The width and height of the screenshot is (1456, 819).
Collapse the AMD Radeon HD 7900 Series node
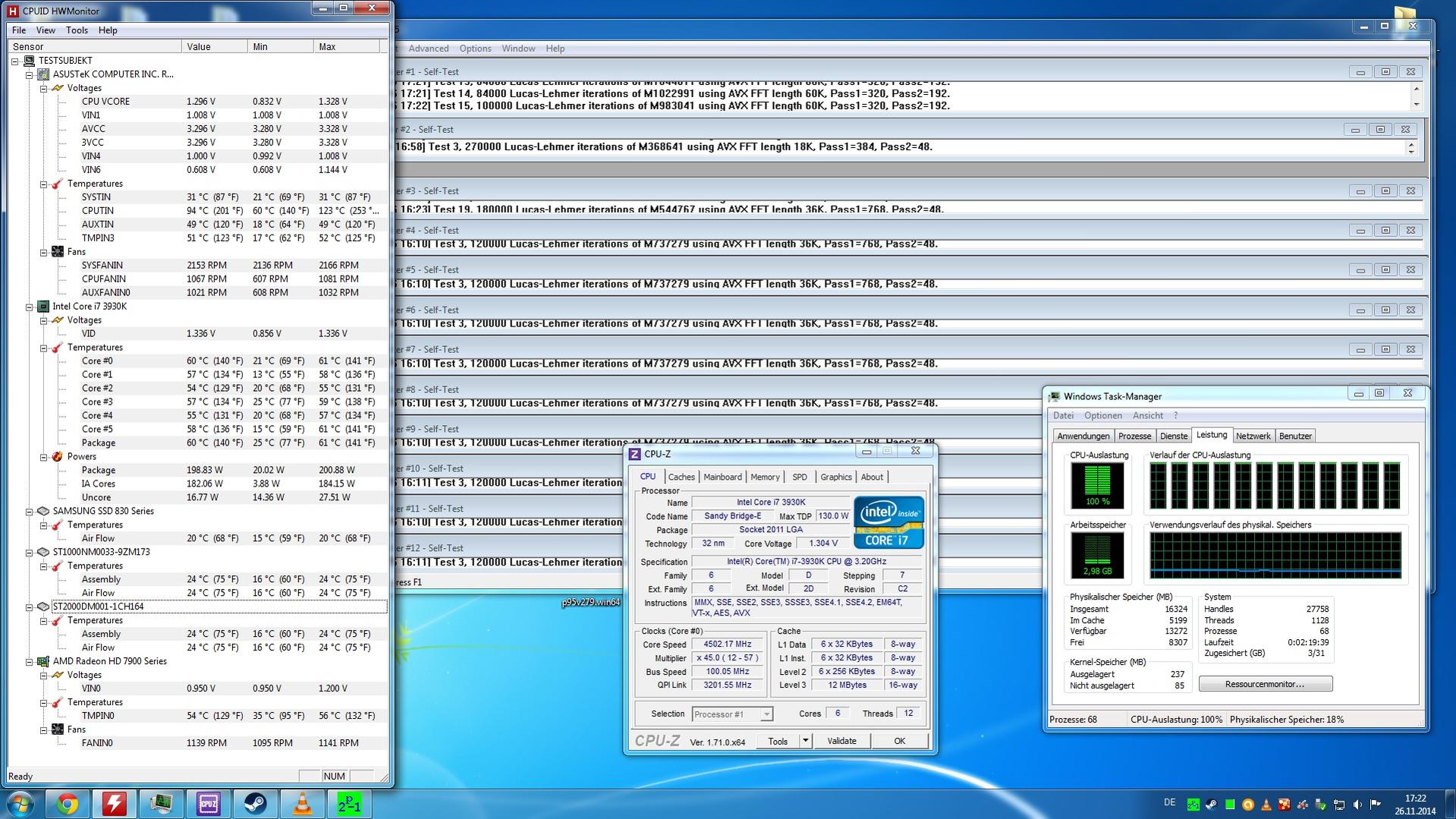(x=30, y=662)
